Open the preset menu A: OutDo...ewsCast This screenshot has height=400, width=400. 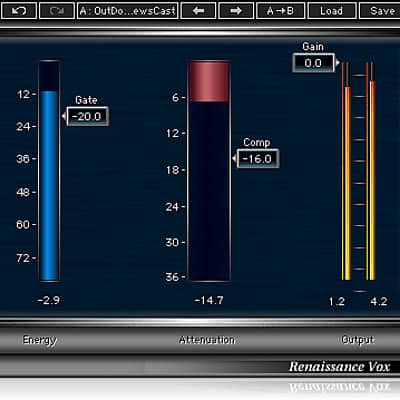pyautogui.click(x=128, y=11)
